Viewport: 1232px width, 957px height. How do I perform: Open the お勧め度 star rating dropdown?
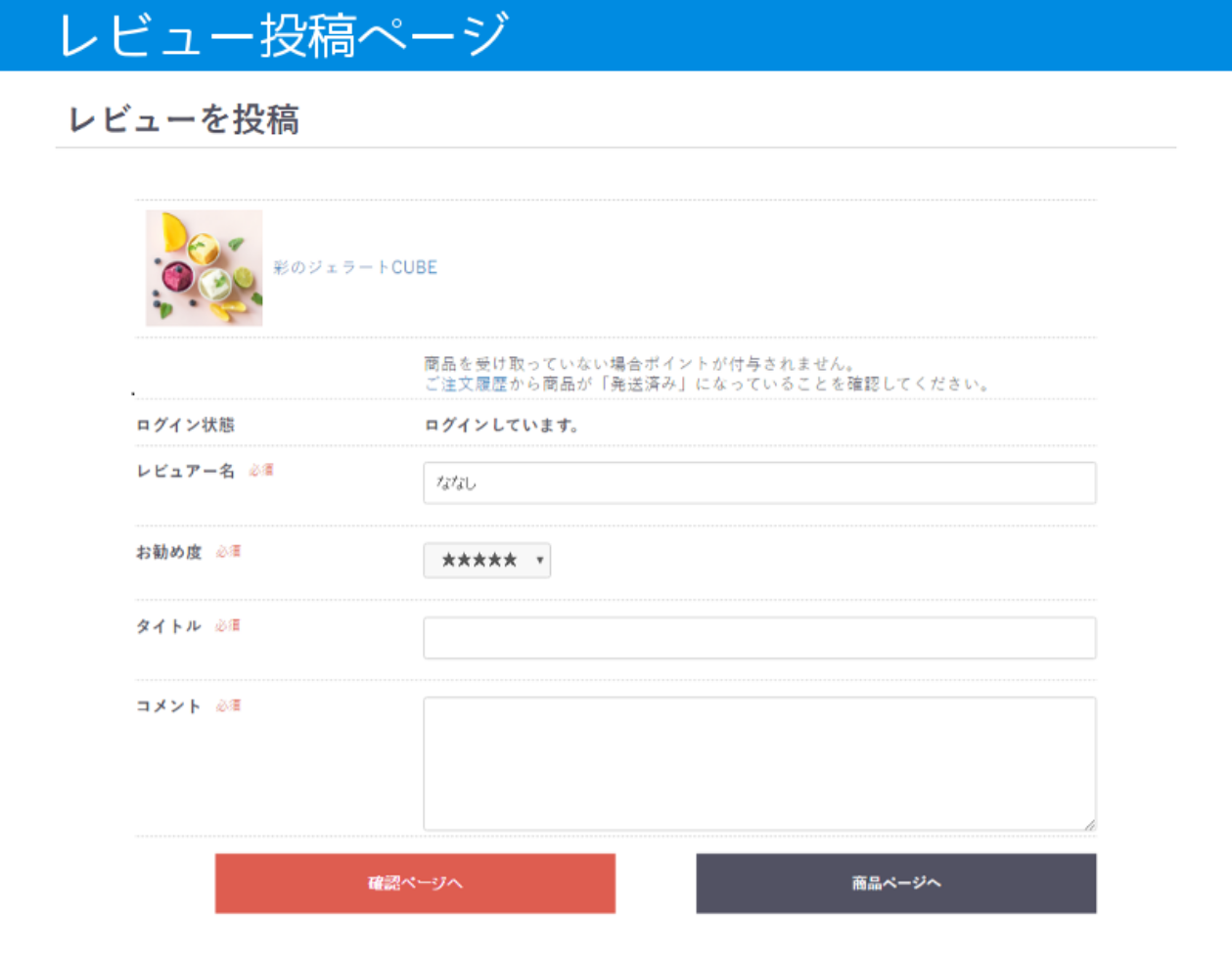point(486,561)
